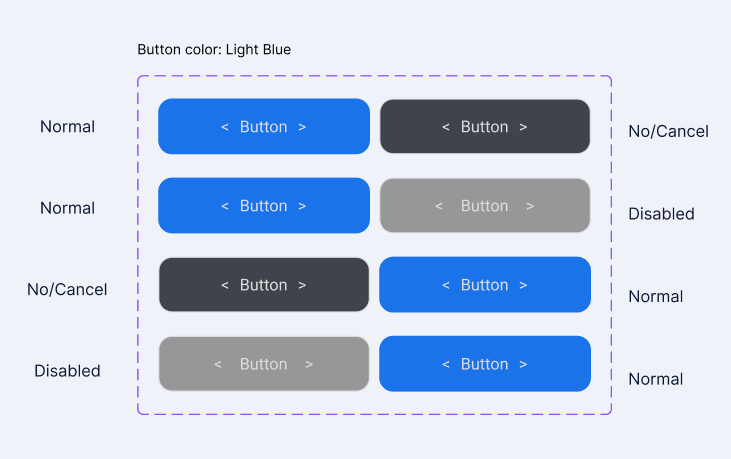The width and height of the screenshot is (731, 459).
Task: Select the right-side "No/Cancel" label
Action: [x=668, y=131]
